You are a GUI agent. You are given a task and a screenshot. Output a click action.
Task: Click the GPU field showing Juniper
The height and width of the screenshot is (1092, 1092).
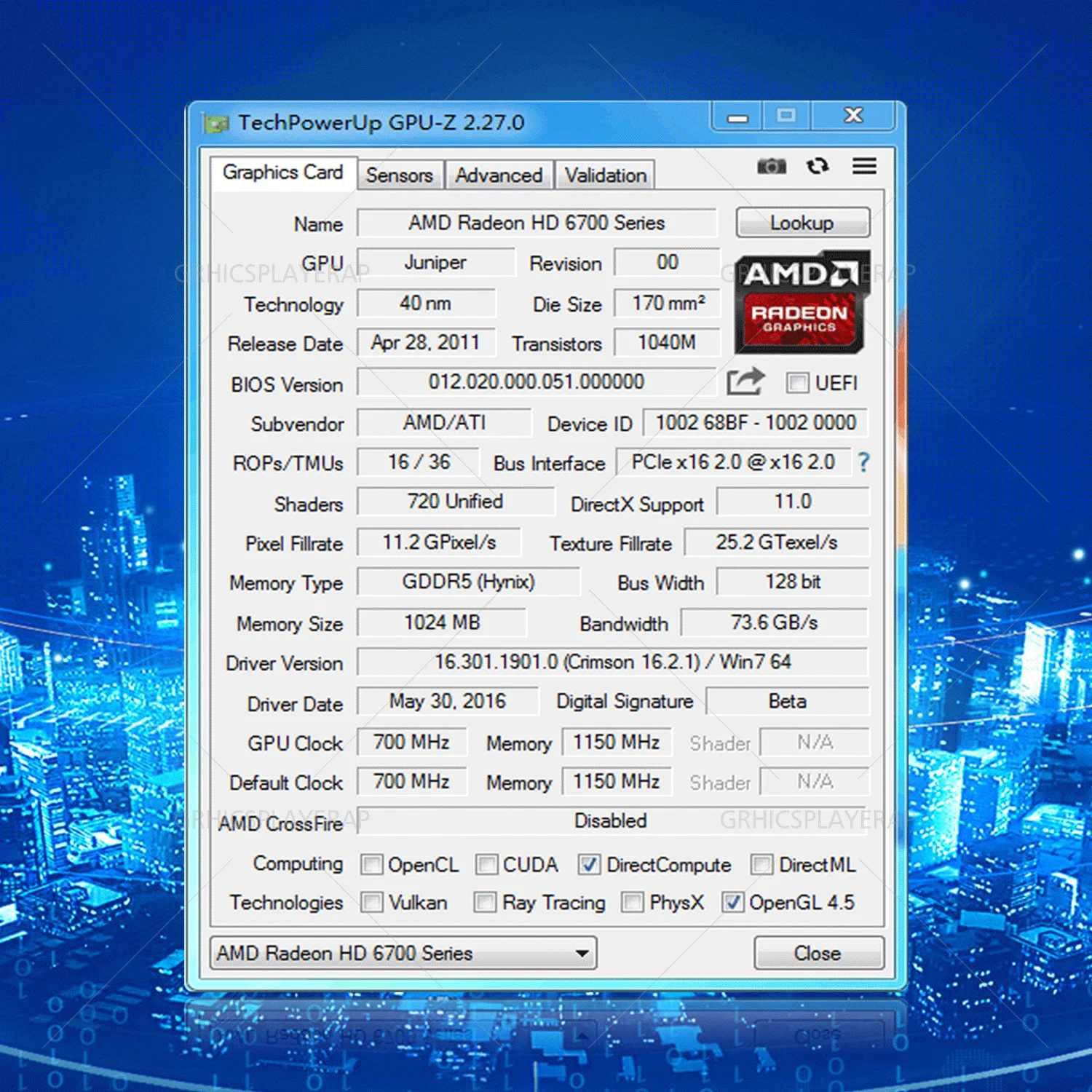435,262
